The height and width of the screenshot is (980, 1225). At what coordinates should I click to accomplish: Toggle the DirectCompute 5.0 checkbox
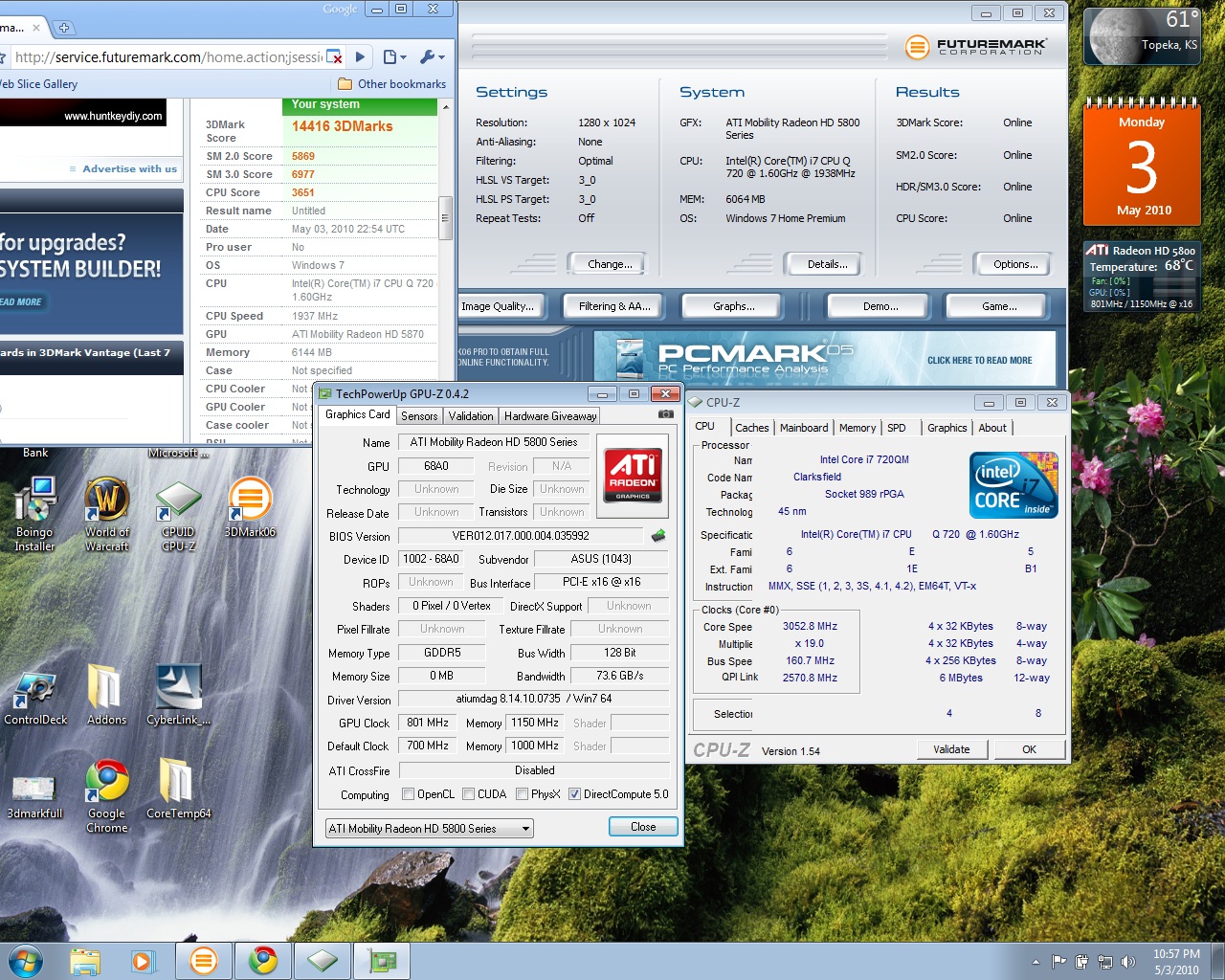click(575, 793)
